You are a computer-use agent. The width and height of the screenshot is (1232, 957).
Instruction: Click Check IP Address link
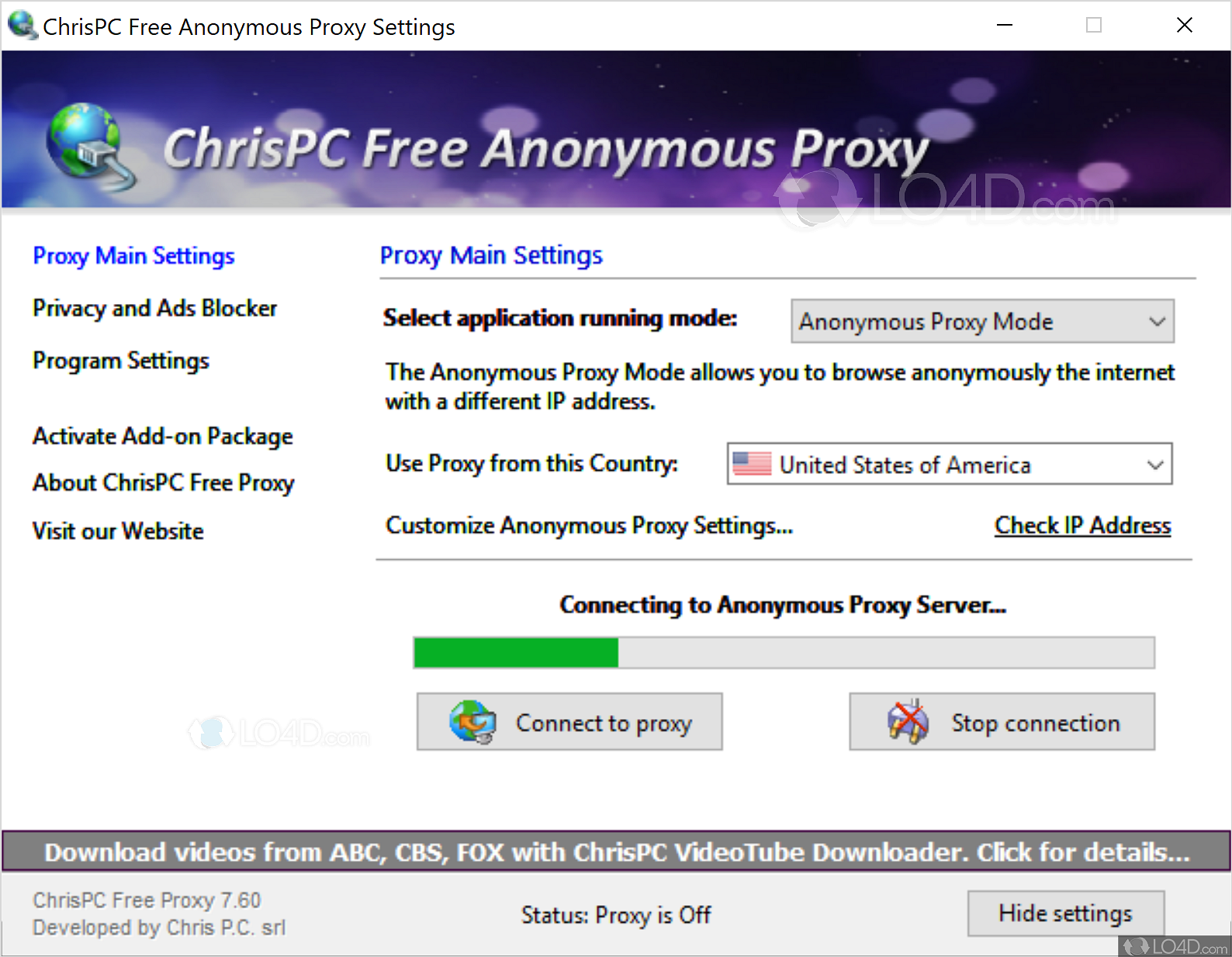tap(1083, 526)
